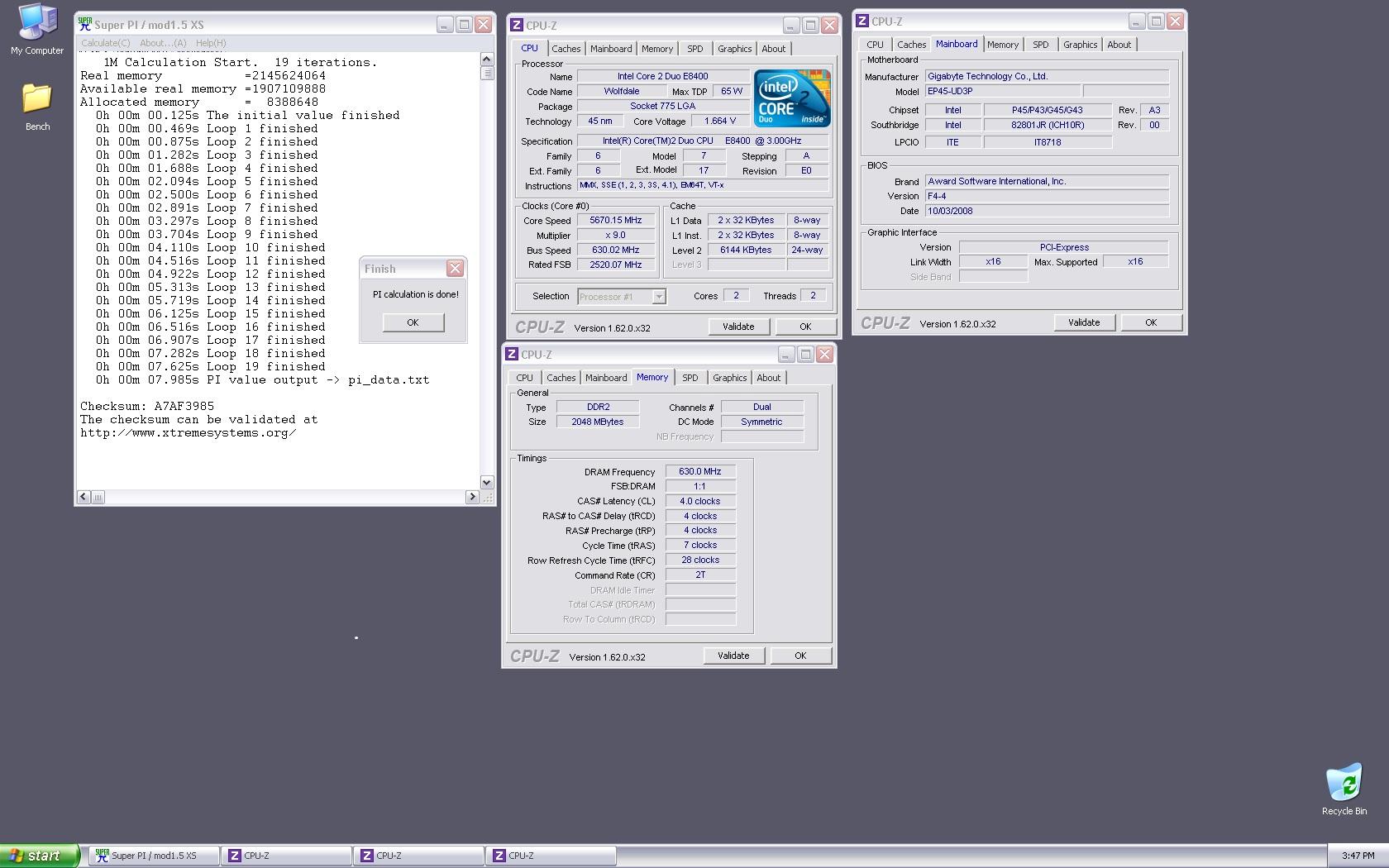Expand the Processor #1 selection dropdown
This screenshot has width=1389, height=868.
659,296
